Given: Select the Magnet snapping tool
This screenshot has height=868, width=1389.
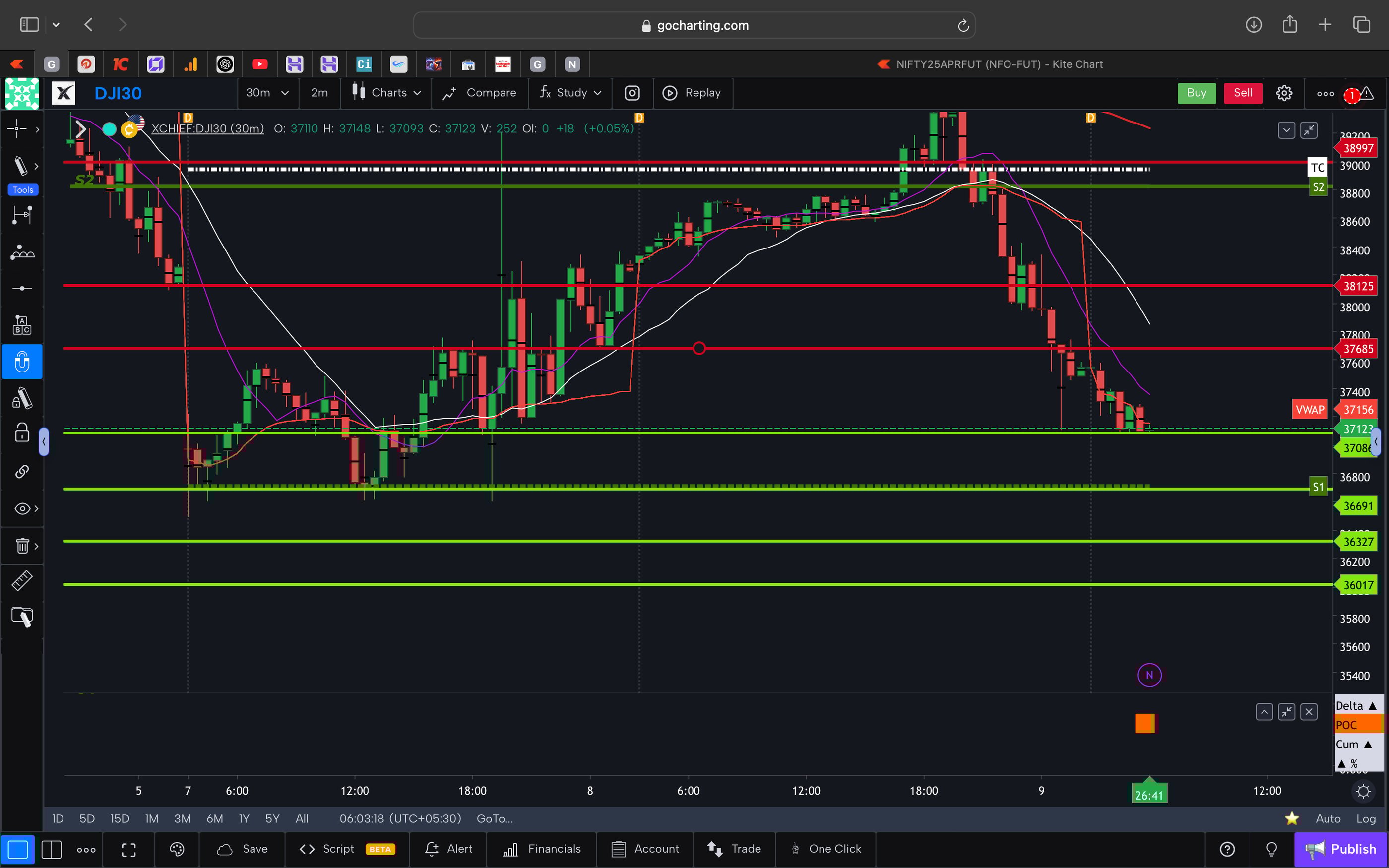Looking at the screenshot, I should click(22, 362).
